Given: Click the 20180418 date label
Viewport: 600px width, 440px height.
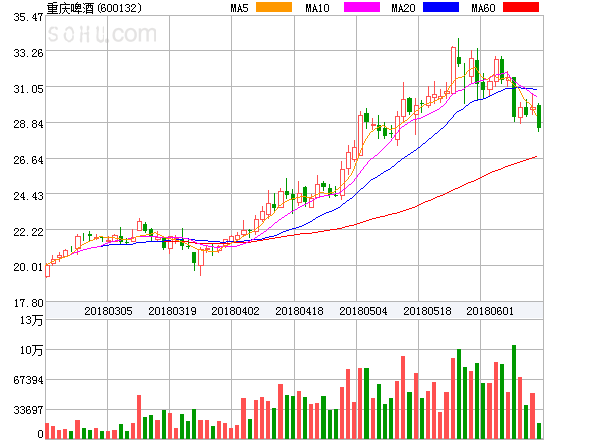Looking at the screenshot, I should tap(299, 311).
